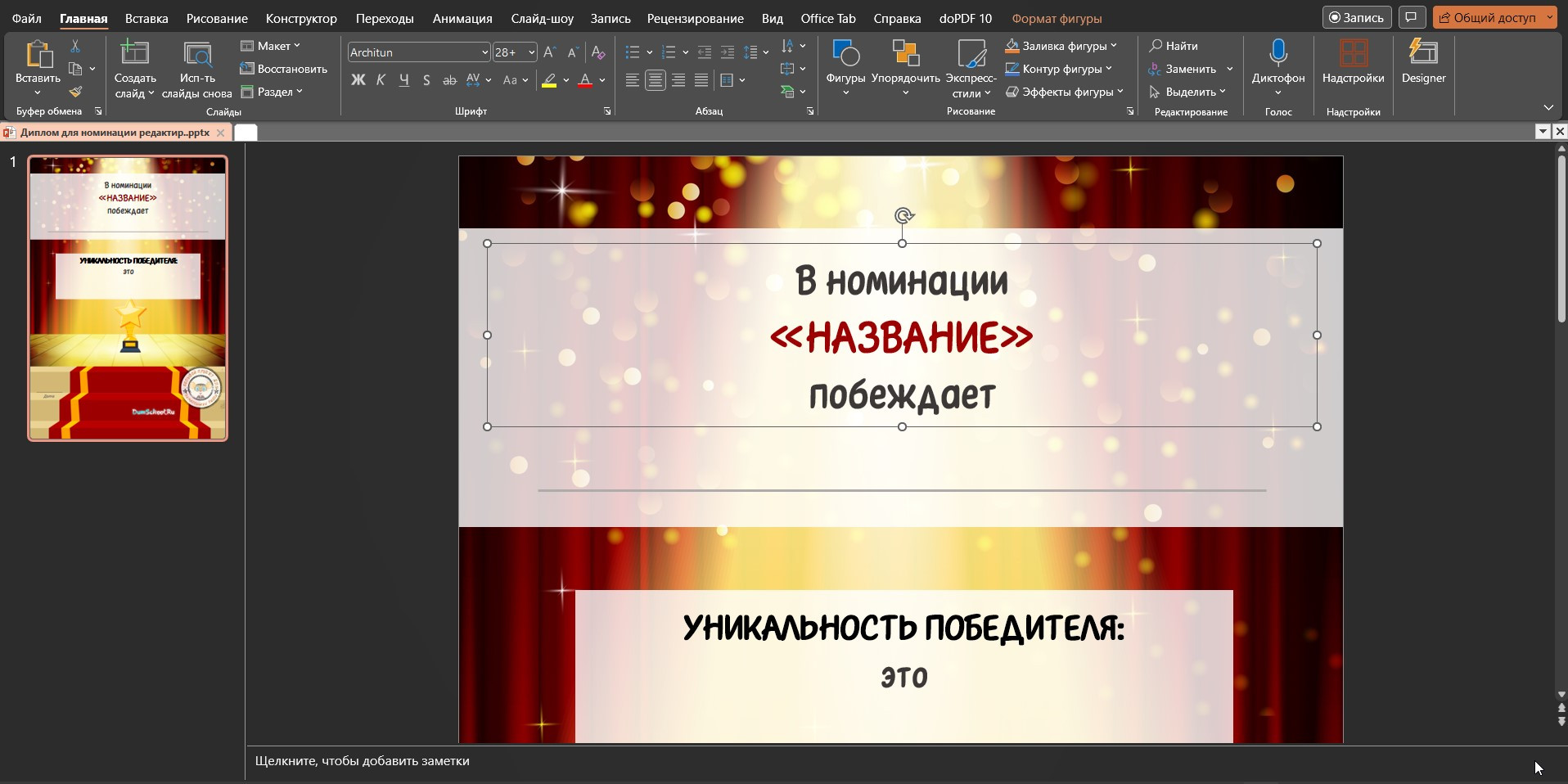
Task: Click the decrease indent icon
Action: (x=704, y=52)
